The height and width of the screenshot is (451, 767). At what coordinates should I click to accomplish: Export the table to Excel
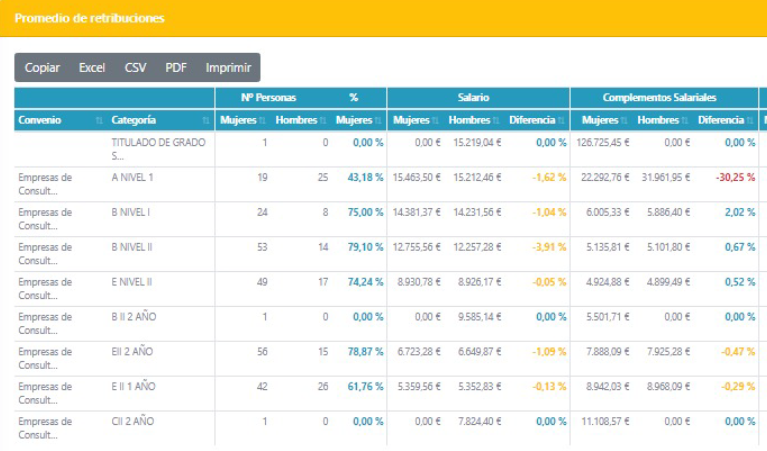coord(92,68)
